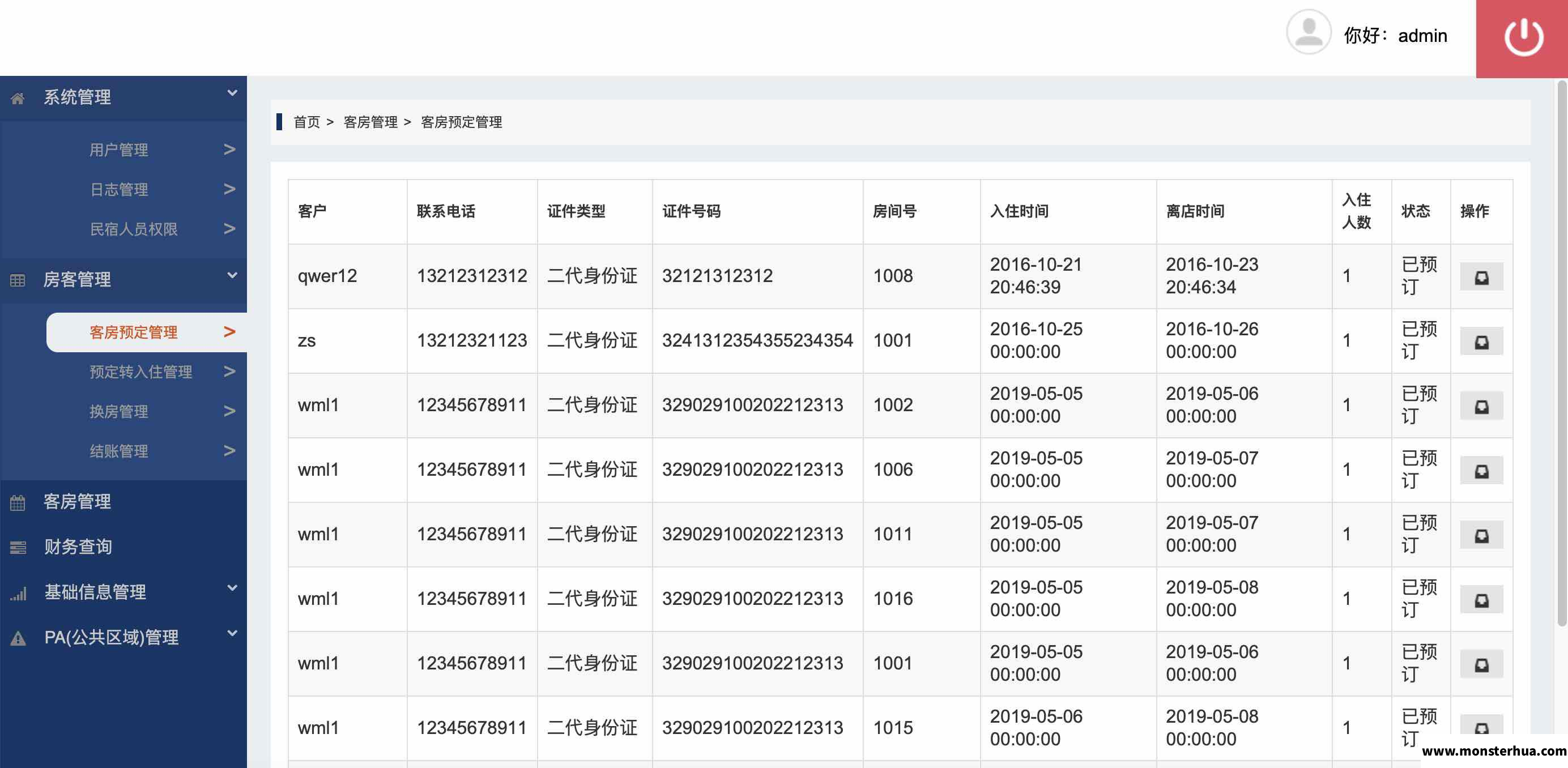Click the arrow next to 结账管理
The image size is (1568, 768).
[x=229, y=450]
